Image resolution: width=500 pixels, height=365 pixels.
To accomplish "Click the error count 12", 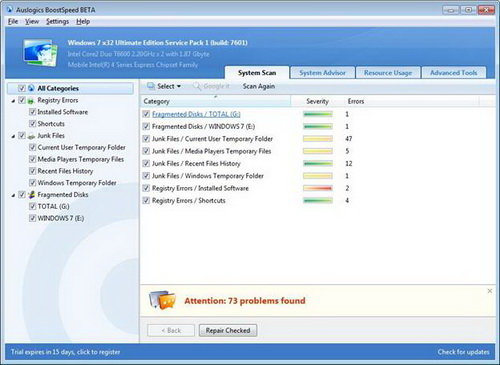I will pos(349,163).
